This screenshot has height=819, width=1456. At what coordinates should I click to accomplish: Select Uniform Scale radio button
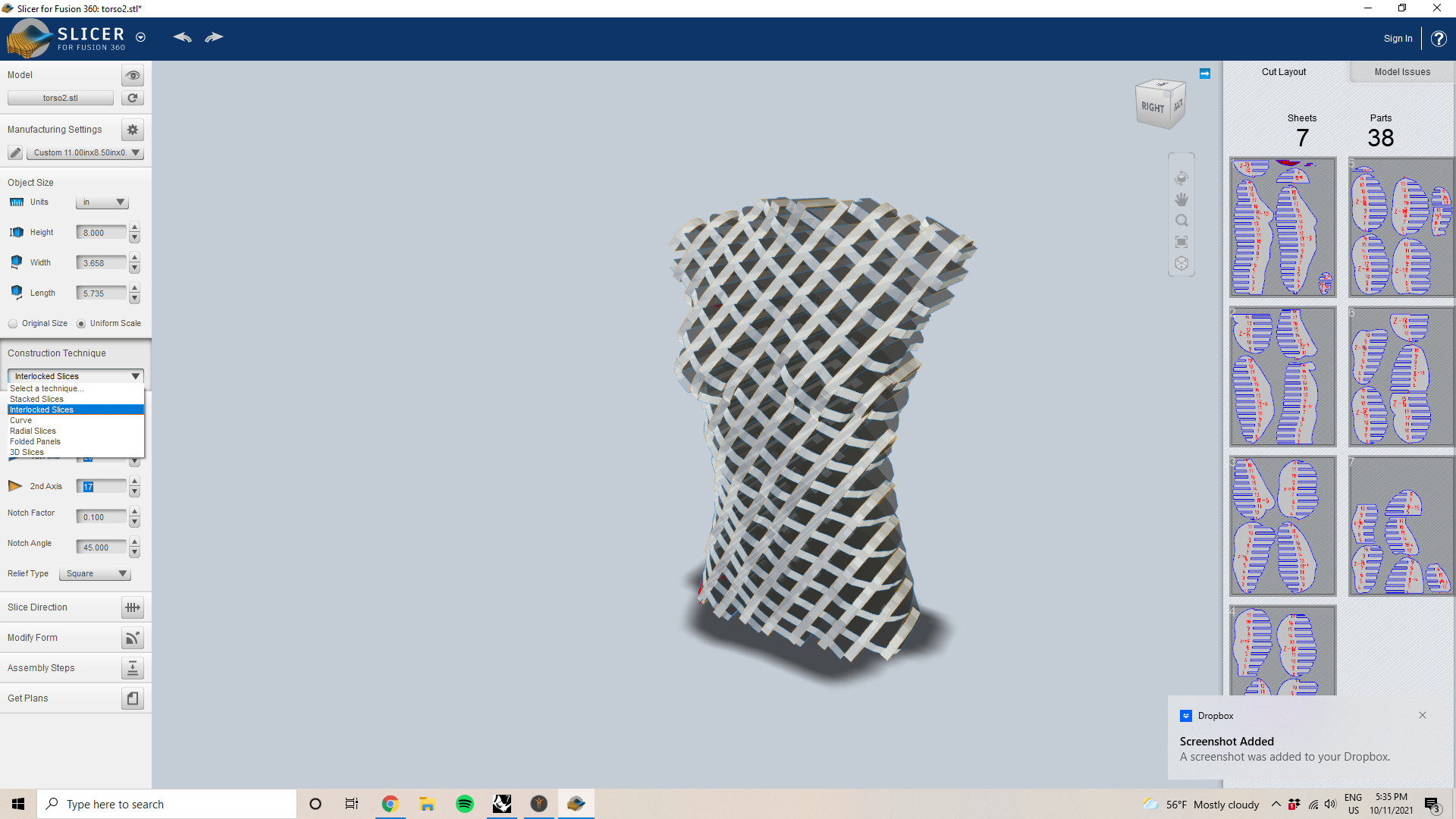81,324
